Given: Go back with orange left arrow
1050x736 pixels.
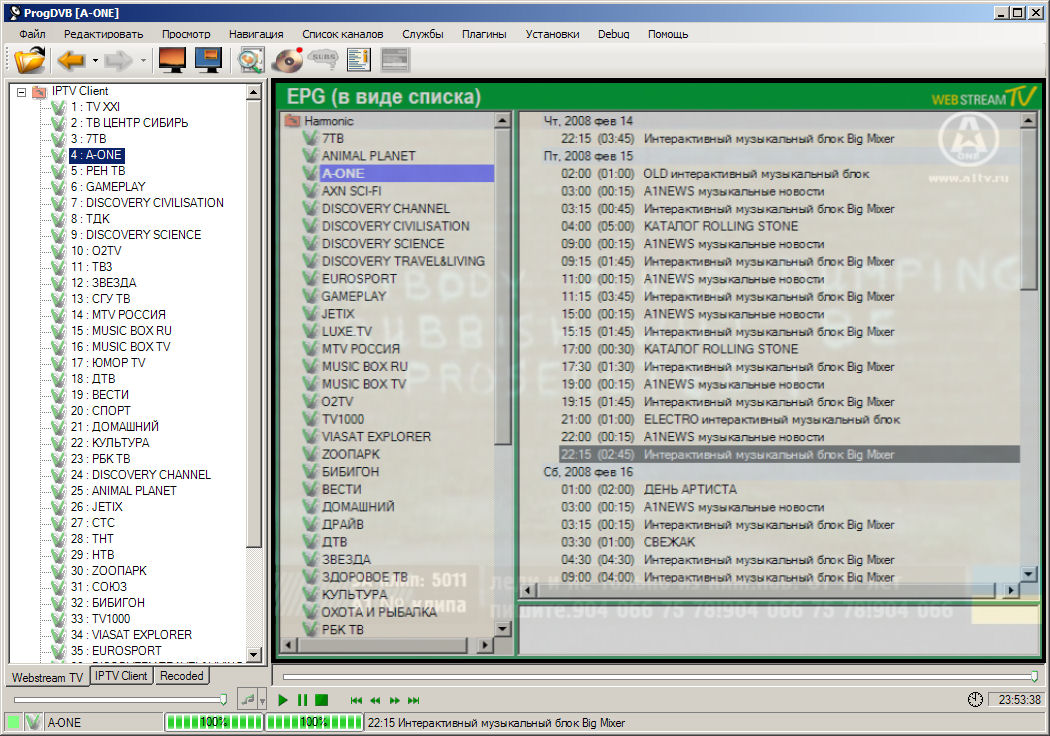Looking at the screenshot, I should (70, 60).
